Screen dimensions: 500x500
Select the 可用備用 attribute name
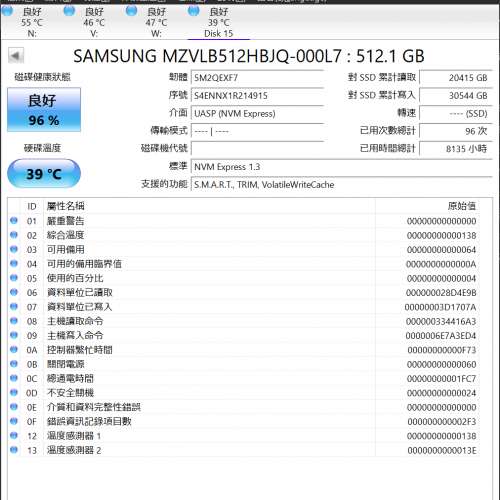(x=66, y=249)
